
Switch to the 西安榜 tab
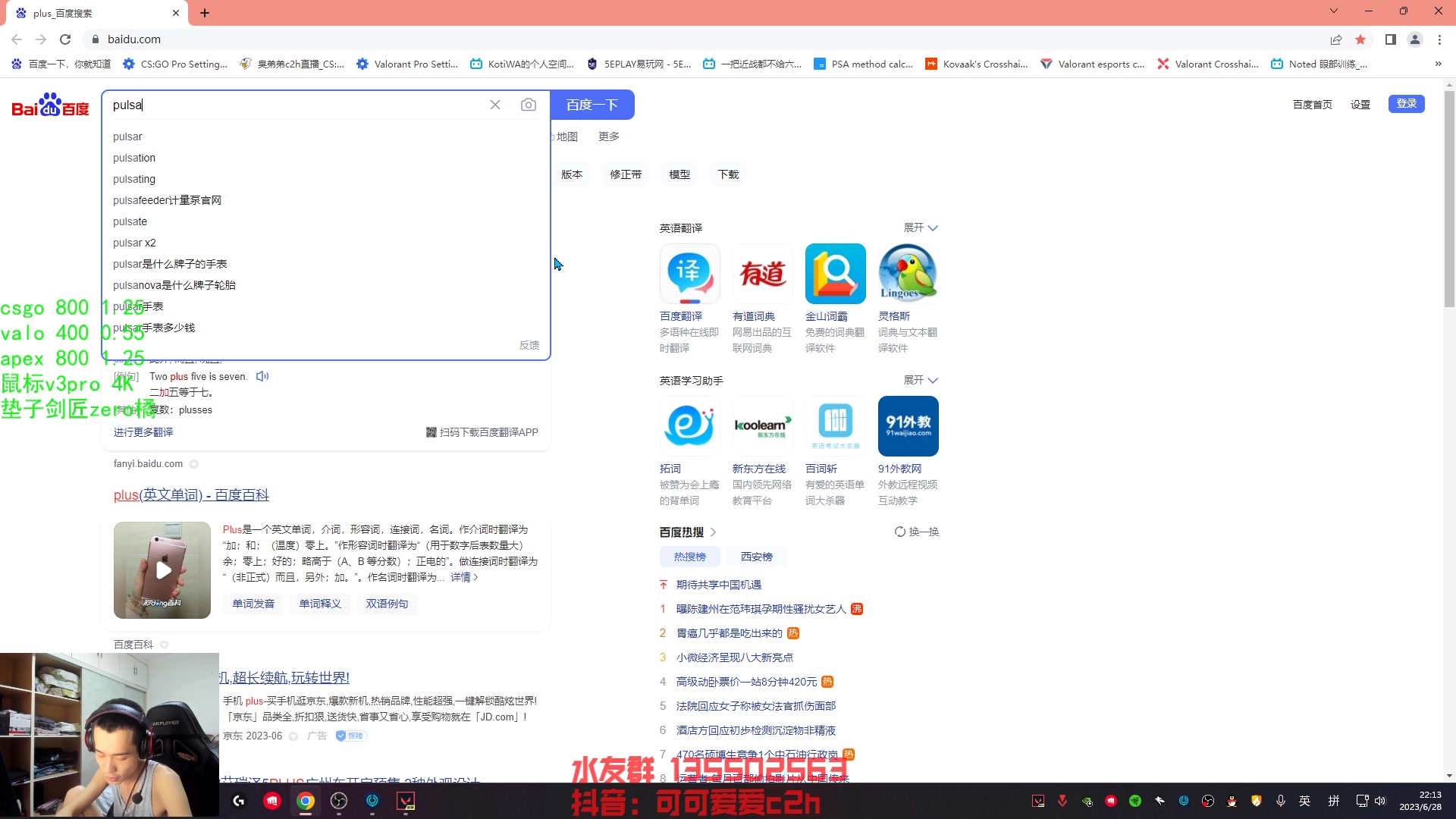756,556
